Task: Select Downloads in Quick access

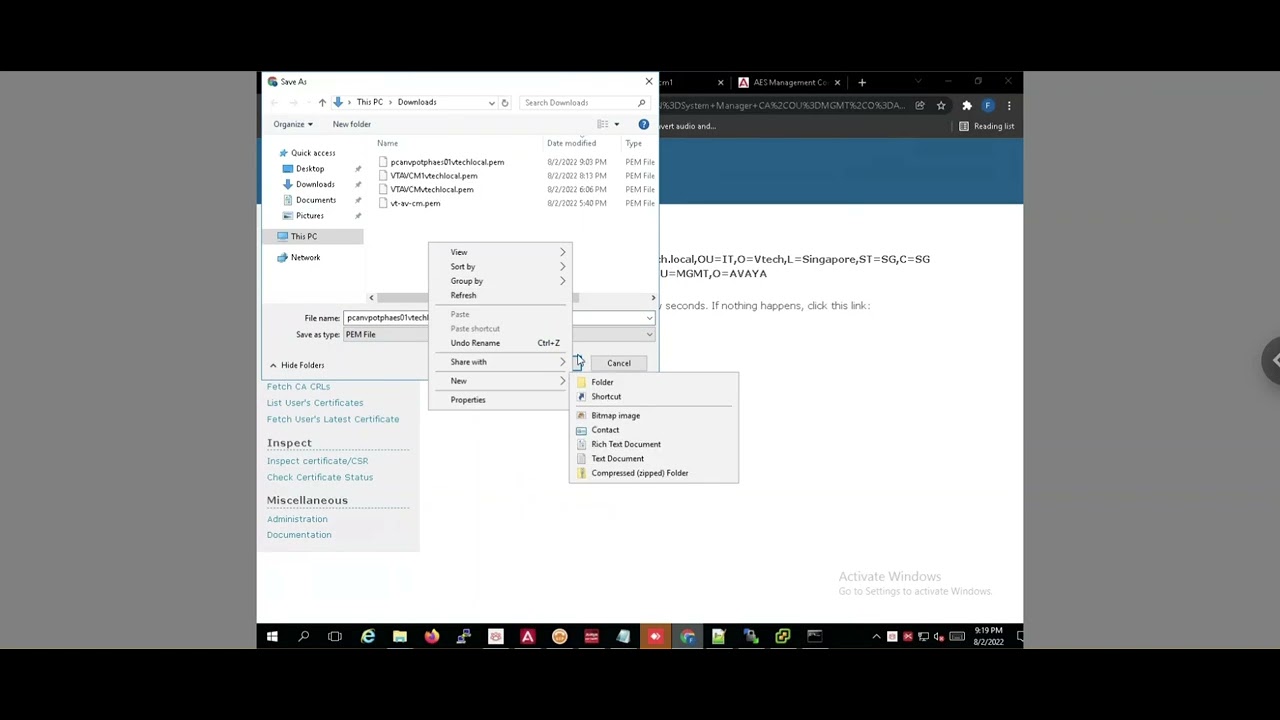Action: click(x=315, y=184)
